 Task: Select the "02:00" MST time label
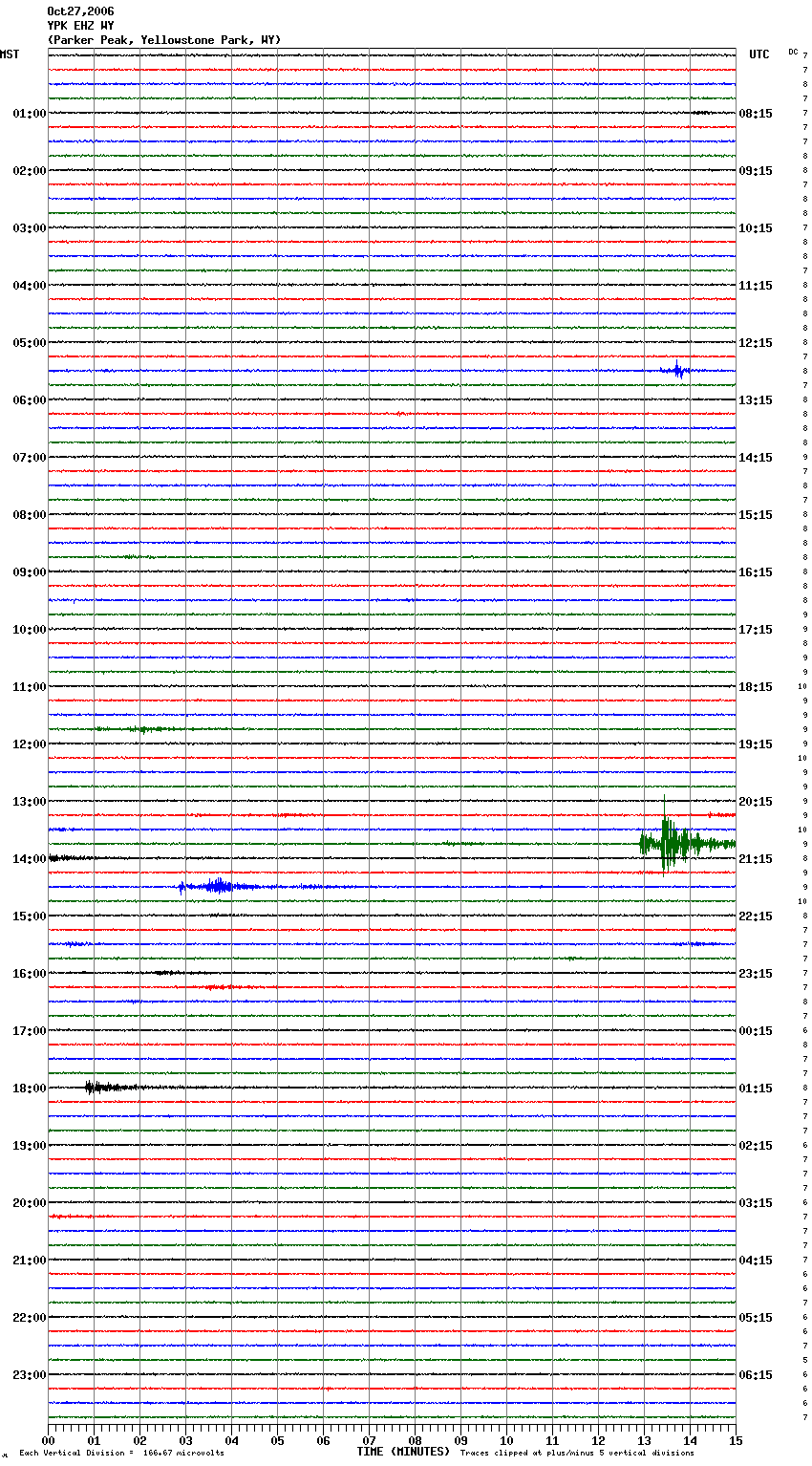pyautogui.click(x=30, y=171)
